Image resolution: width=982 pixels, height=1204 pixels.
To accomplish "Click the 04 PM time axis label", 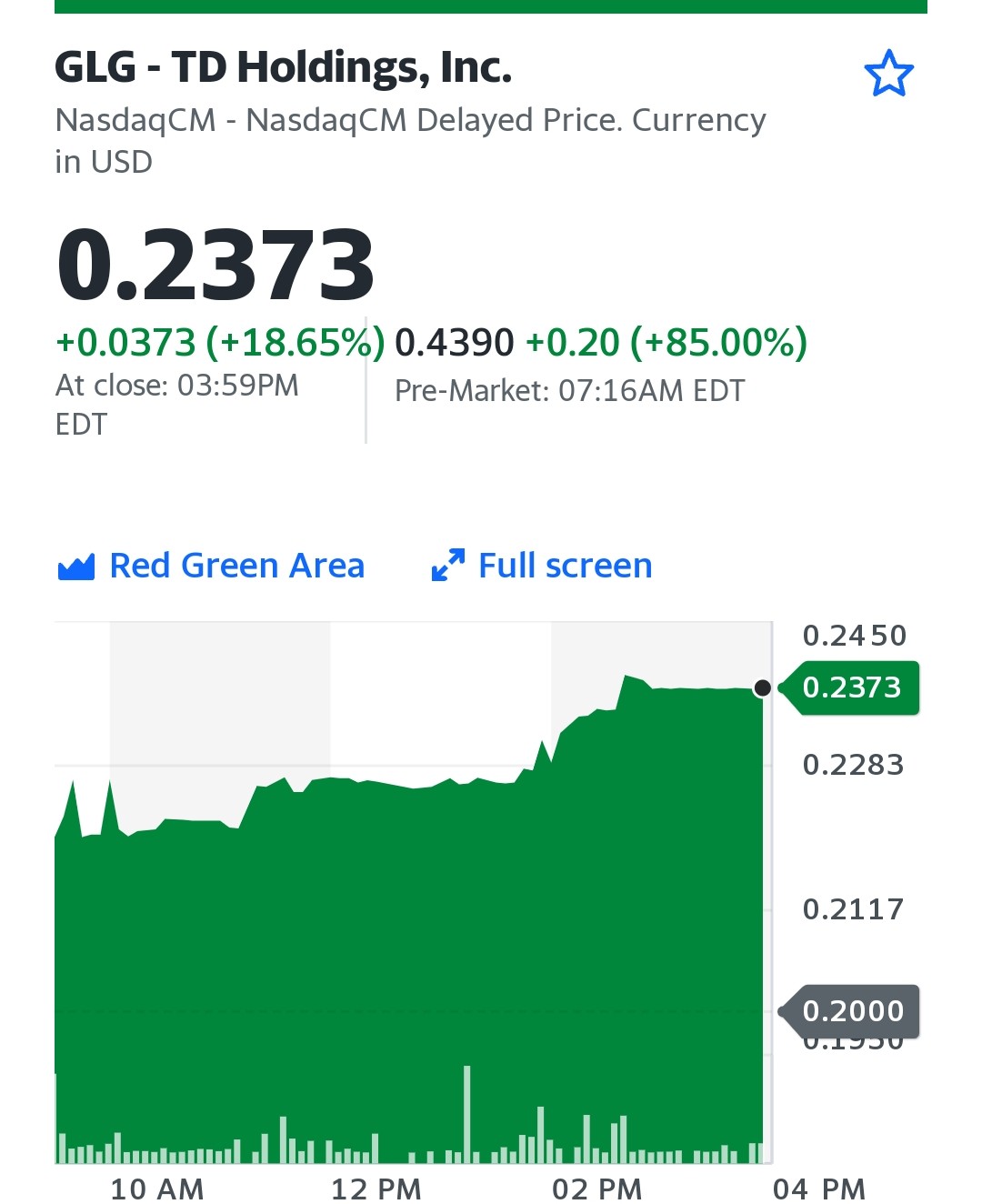I will [819, 1189].
